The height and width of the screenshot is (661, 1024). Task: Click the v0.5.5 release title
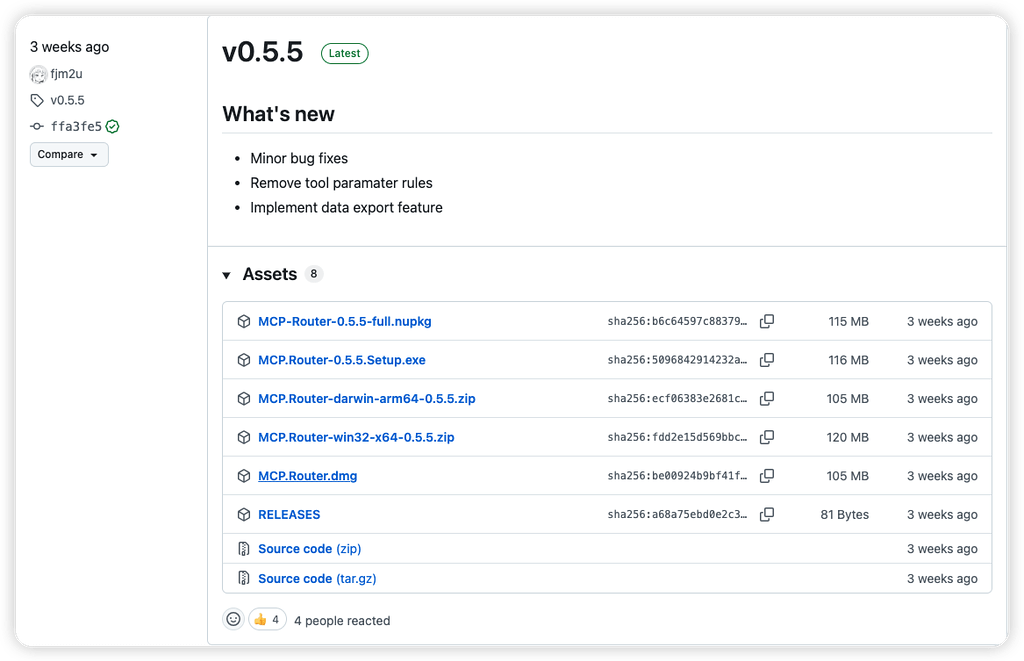[x=263, y=52]
